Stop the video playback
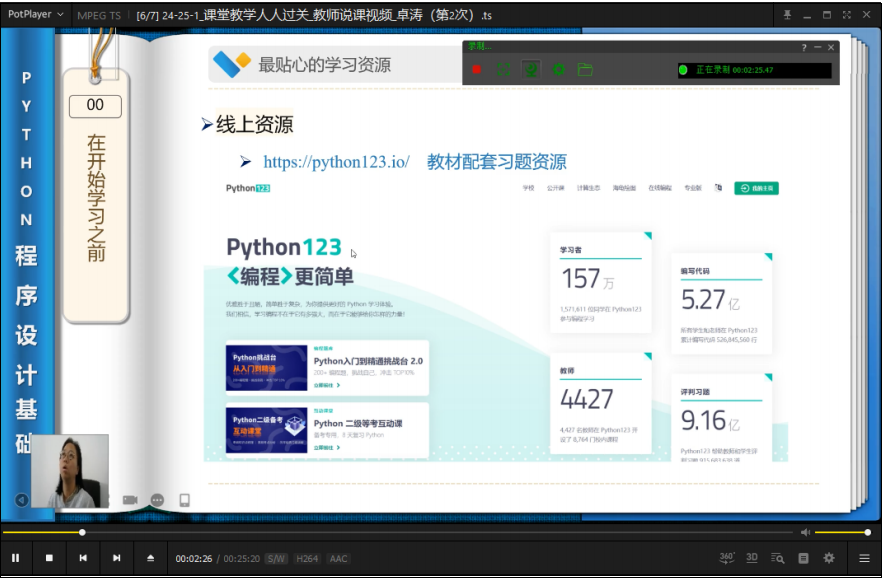This screenshot has height=579, width=882. coord(49,558)
